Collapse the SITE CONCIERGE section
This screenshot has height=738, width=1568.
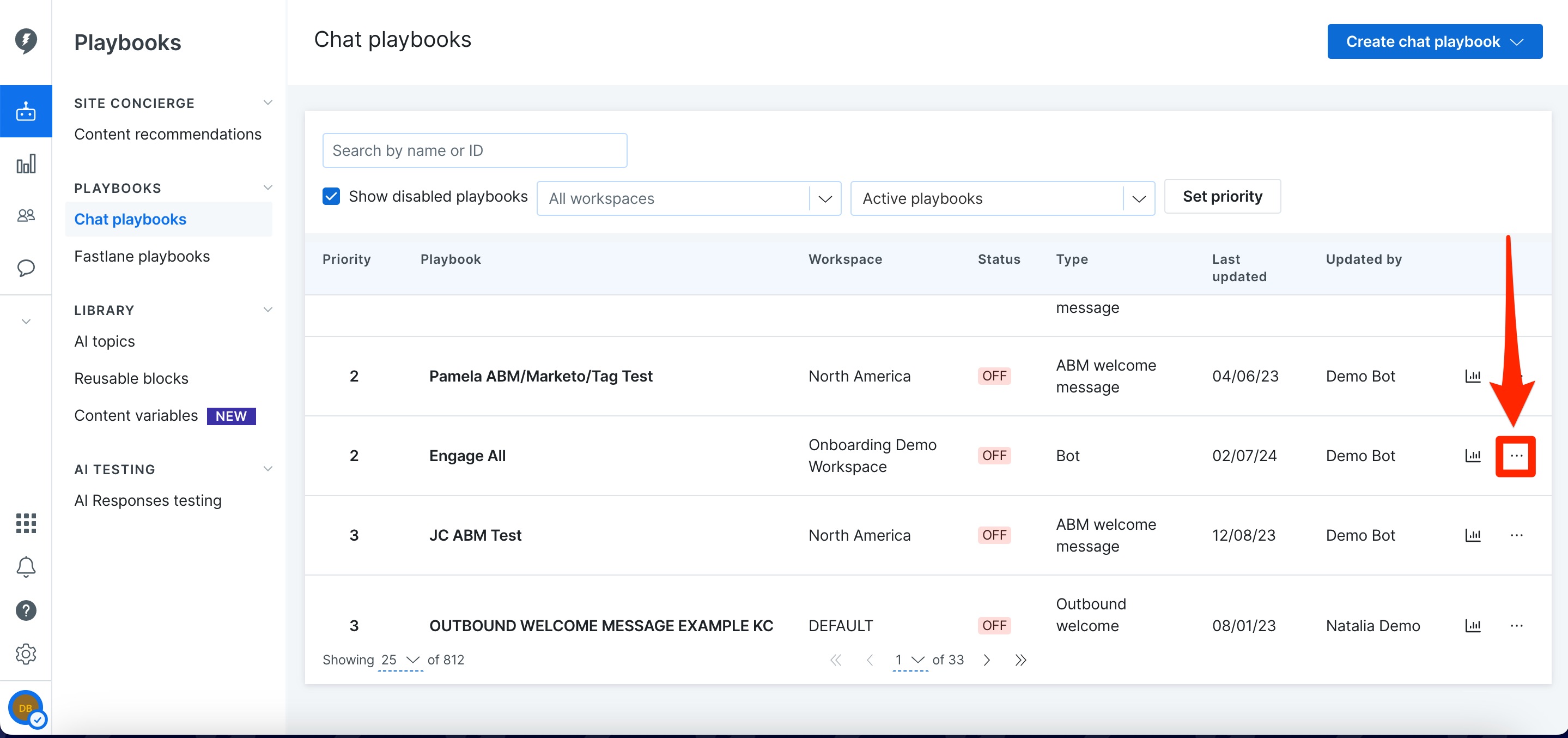pyautogui.click(x=267, y=102)
